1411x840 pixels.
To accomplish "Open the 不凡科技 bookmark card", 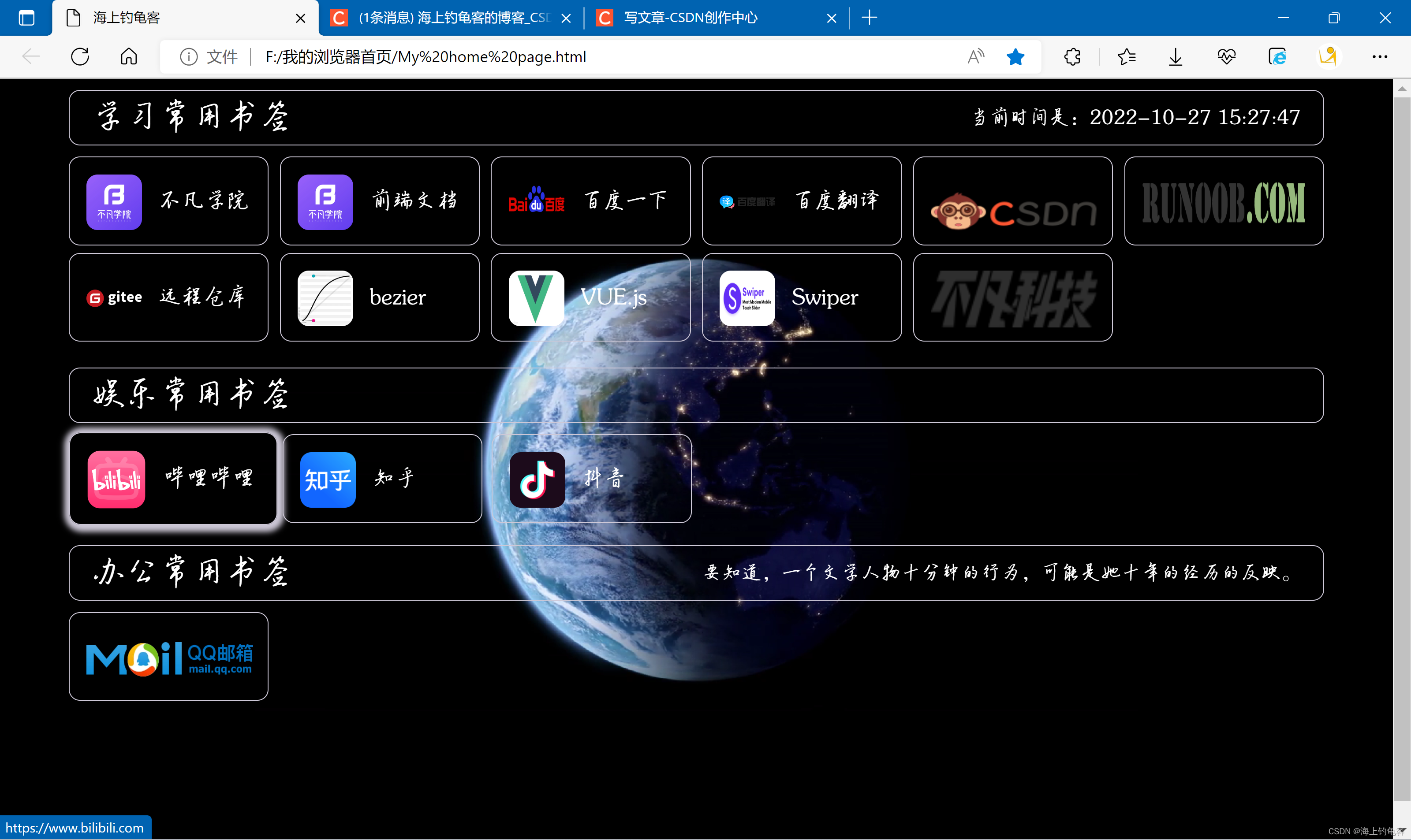I will pyautogui.click(x=1012, y=297).
